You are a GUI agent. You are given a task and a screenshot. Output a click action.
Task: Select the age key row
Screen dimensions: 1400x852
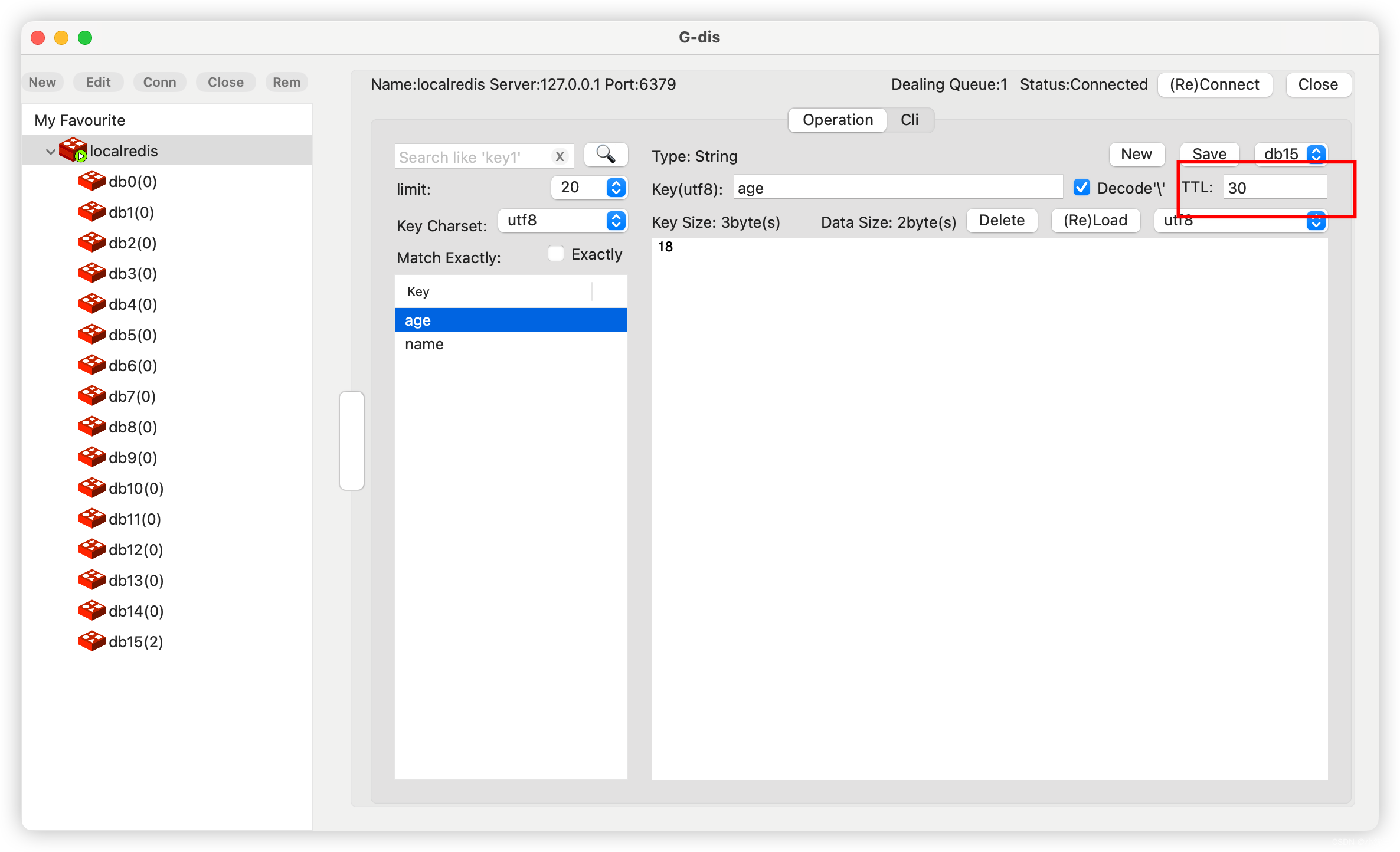point(511,320)
